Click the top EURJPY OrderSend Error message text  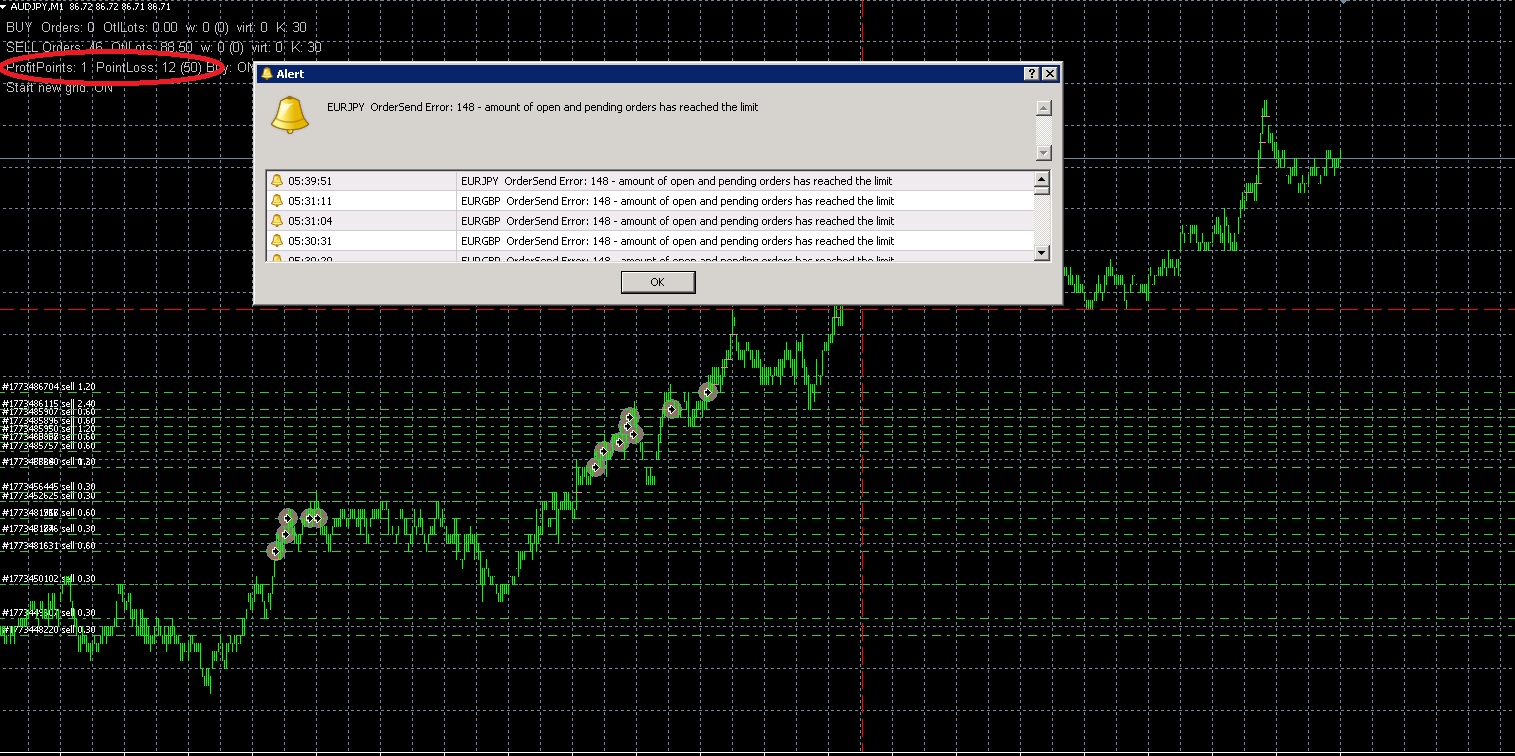click(542, 107)
